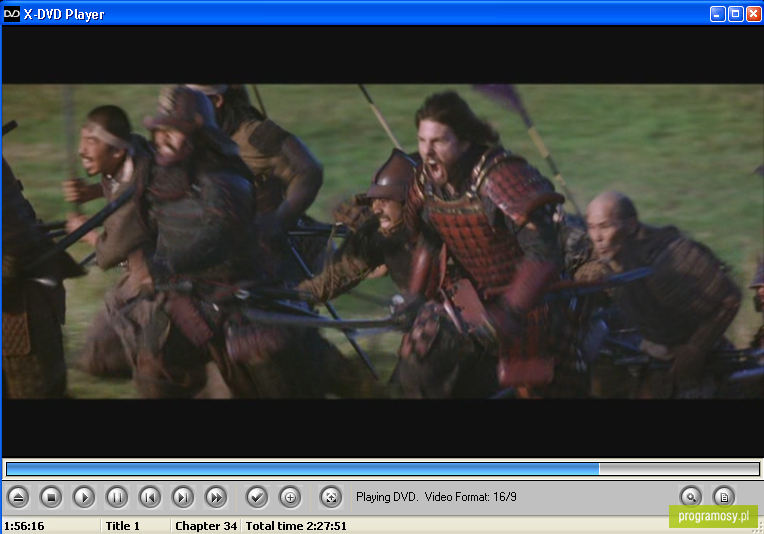Click the checkmark icon button
Viewport: 764px width, 534px height.
[x=257, y=497]
